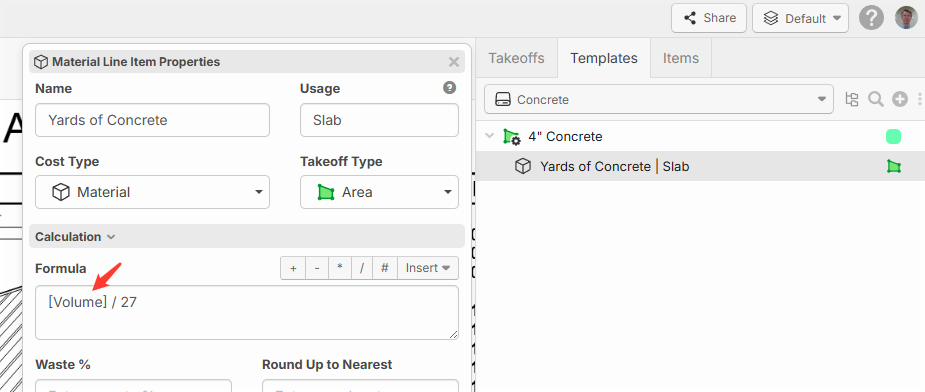Open the help question mark icon

[871, 18]
